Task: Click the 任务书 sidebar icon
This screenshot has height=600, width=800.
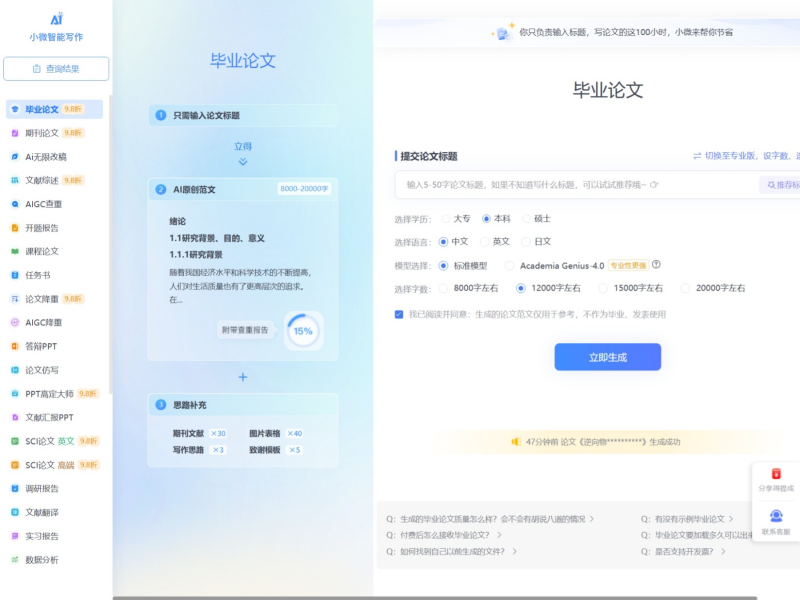Action: tap(15, 275)
